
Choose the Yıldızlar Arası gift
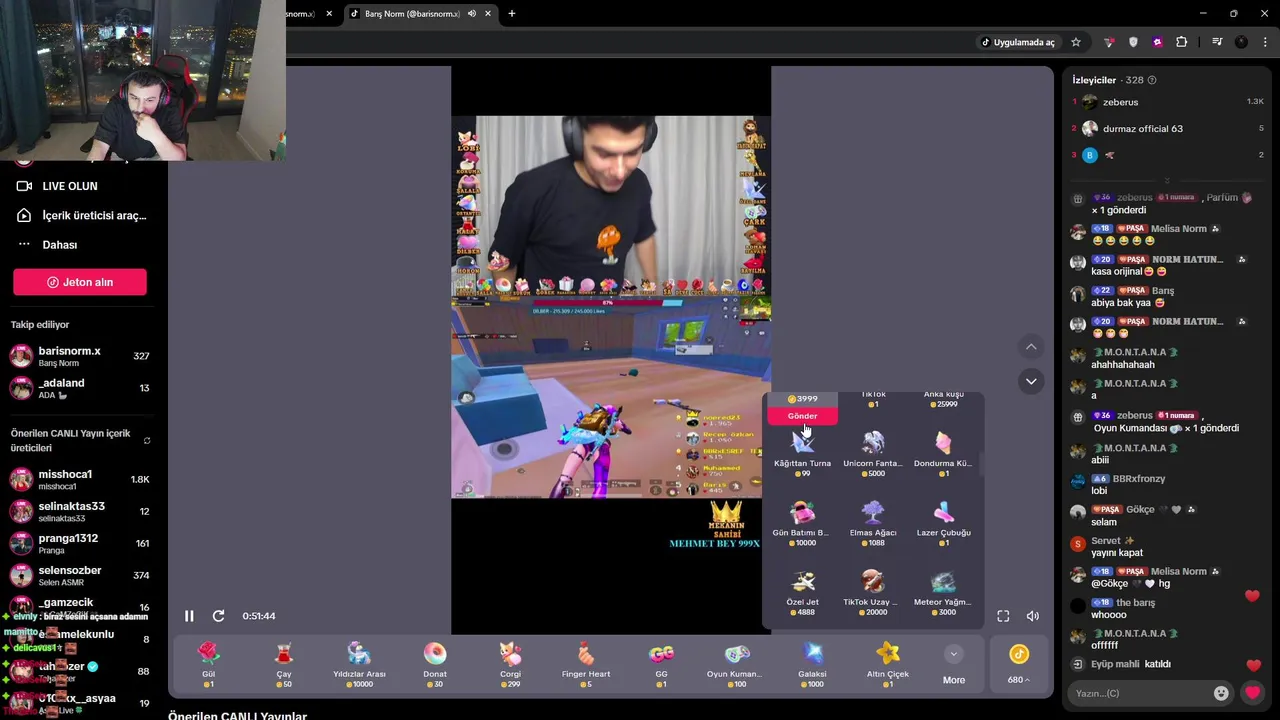coord(359,665)
